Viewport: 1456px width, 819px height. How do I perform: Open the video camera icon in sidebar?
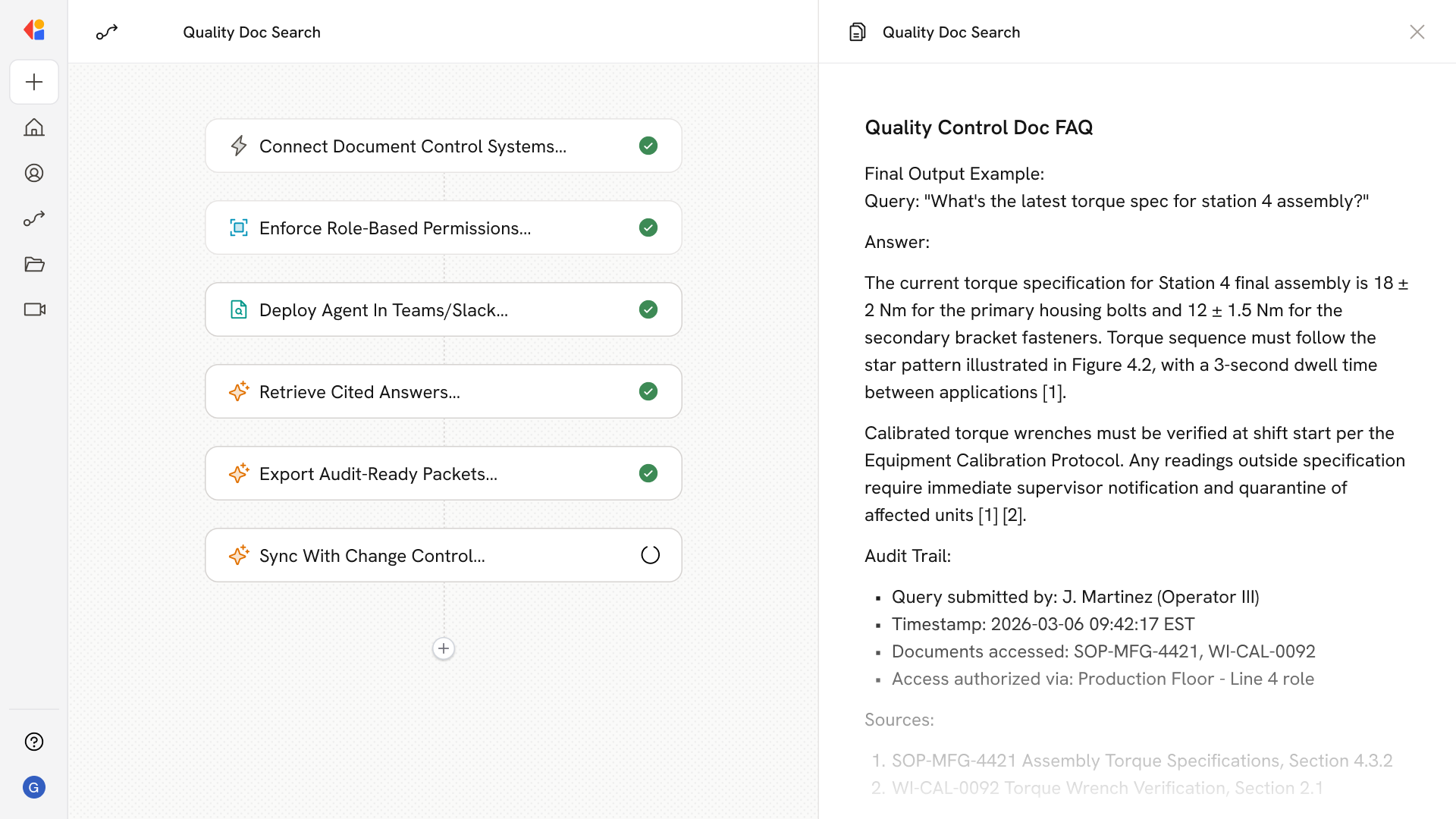(x=34, y=309)
